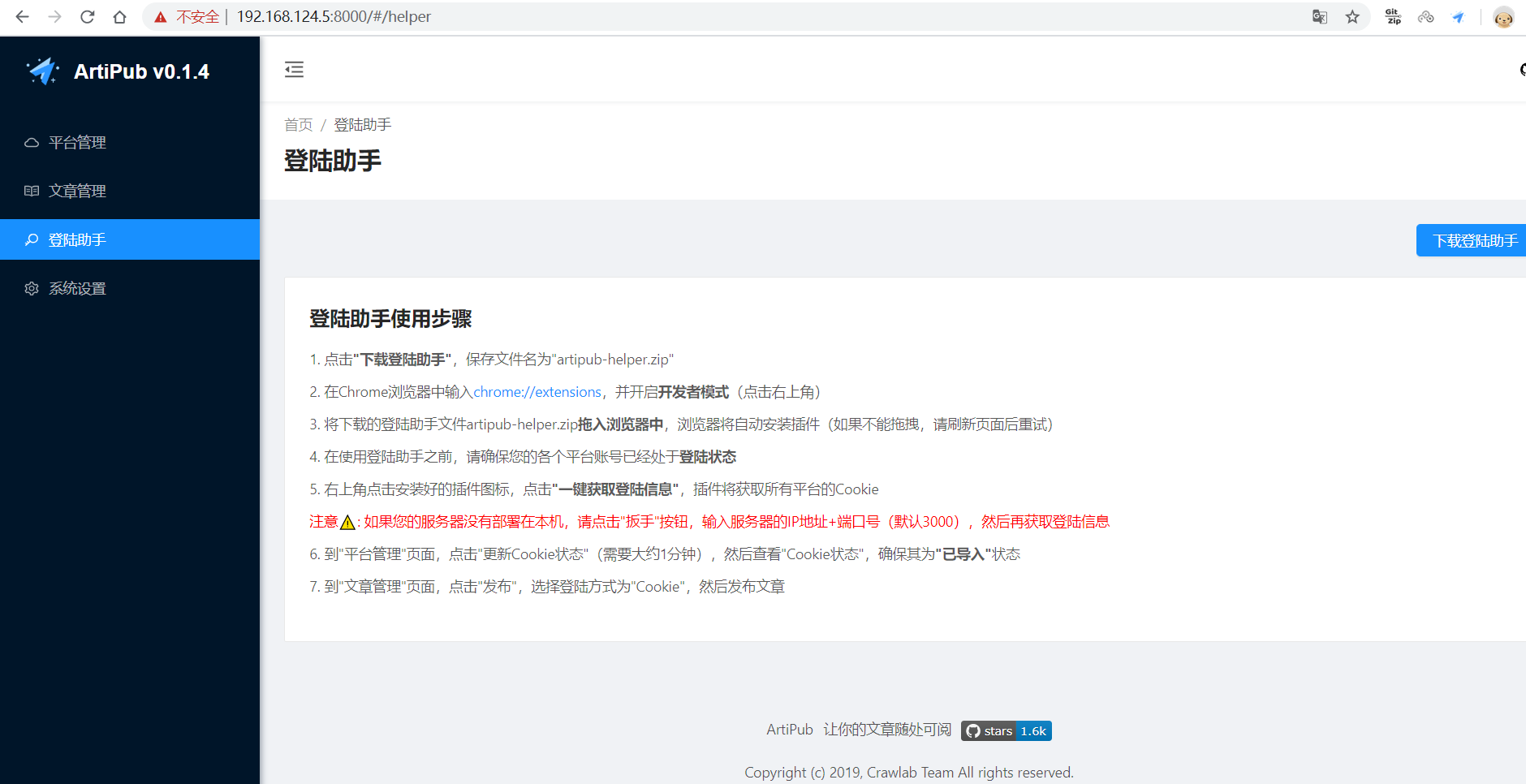Open the blue paper-plane ArtiPub helper extension

(x=1458, y=17)
